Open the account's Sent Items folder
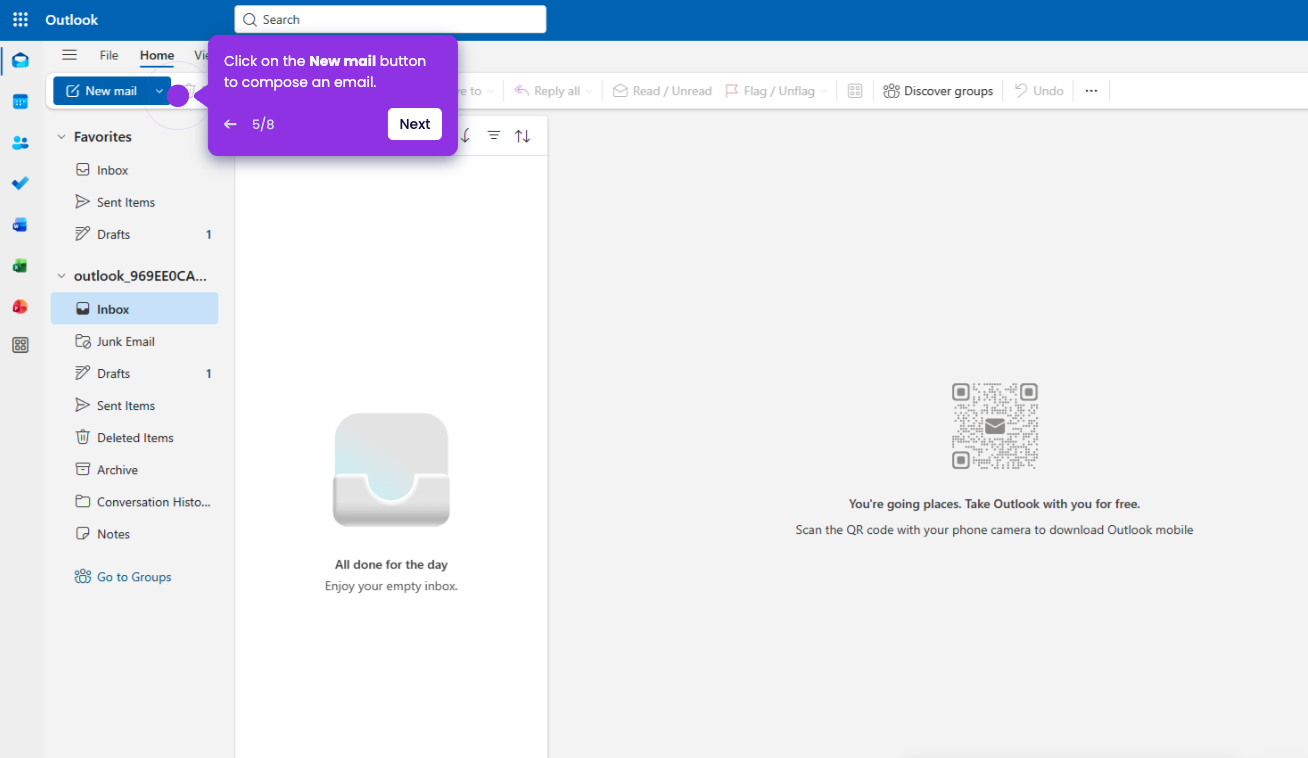This screenshot has width=1308, height=758. [x=134, y=405]
